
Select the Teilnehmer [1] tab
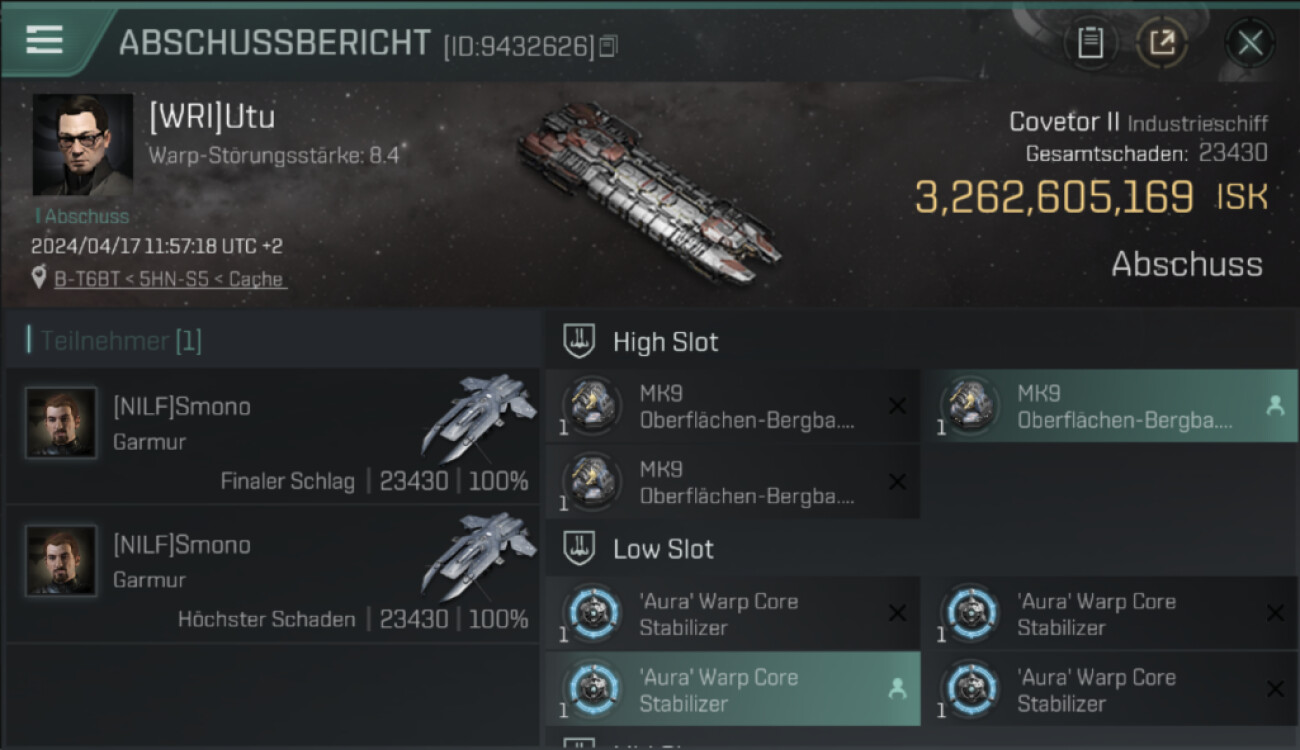click(x=120, y=341)
